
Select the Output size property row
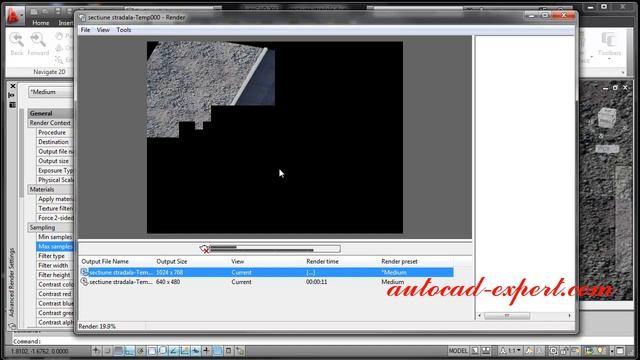click(55, 161)
